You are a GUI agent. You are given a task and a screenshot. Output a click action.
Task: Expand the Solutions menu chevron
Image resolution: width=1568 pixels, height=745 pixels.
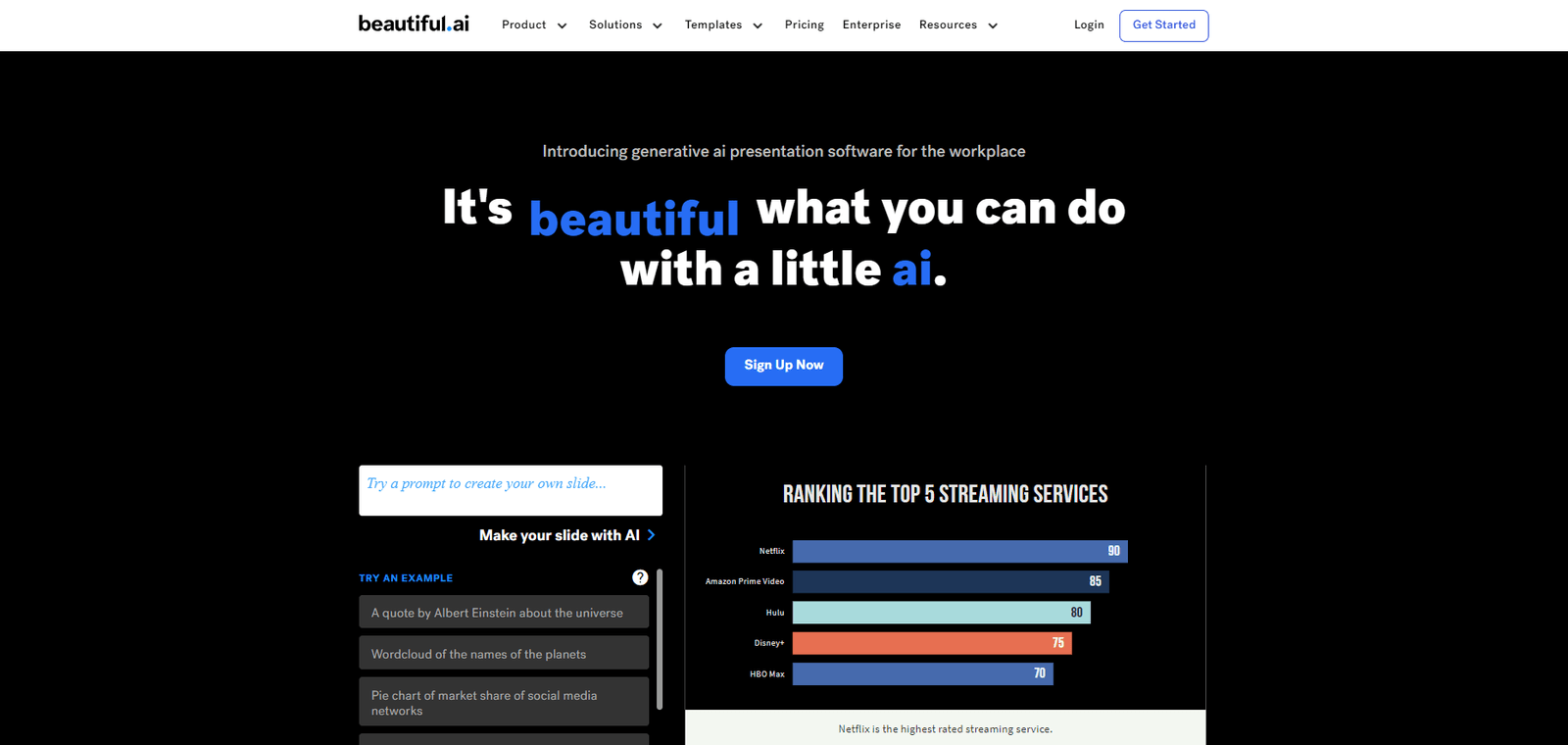[x=658, y=25]
